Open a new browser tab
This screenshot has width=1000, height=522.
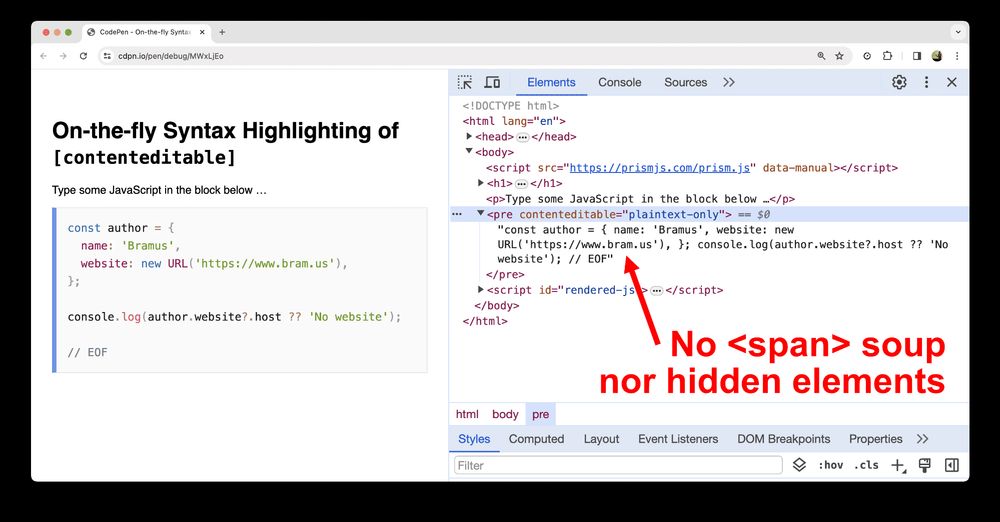pos(222,32)
